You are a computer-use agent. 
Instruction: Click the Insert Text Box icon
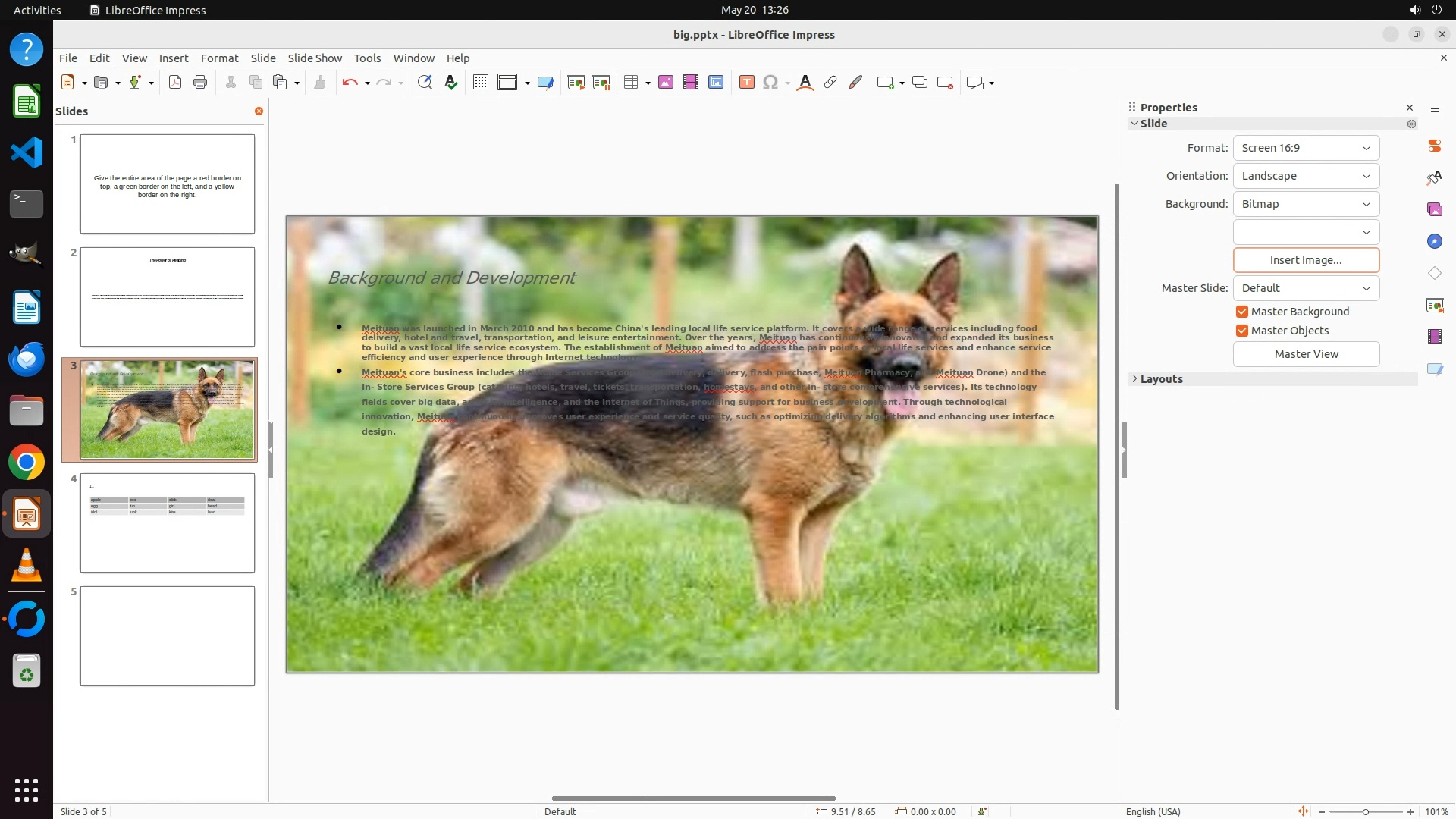746,83
